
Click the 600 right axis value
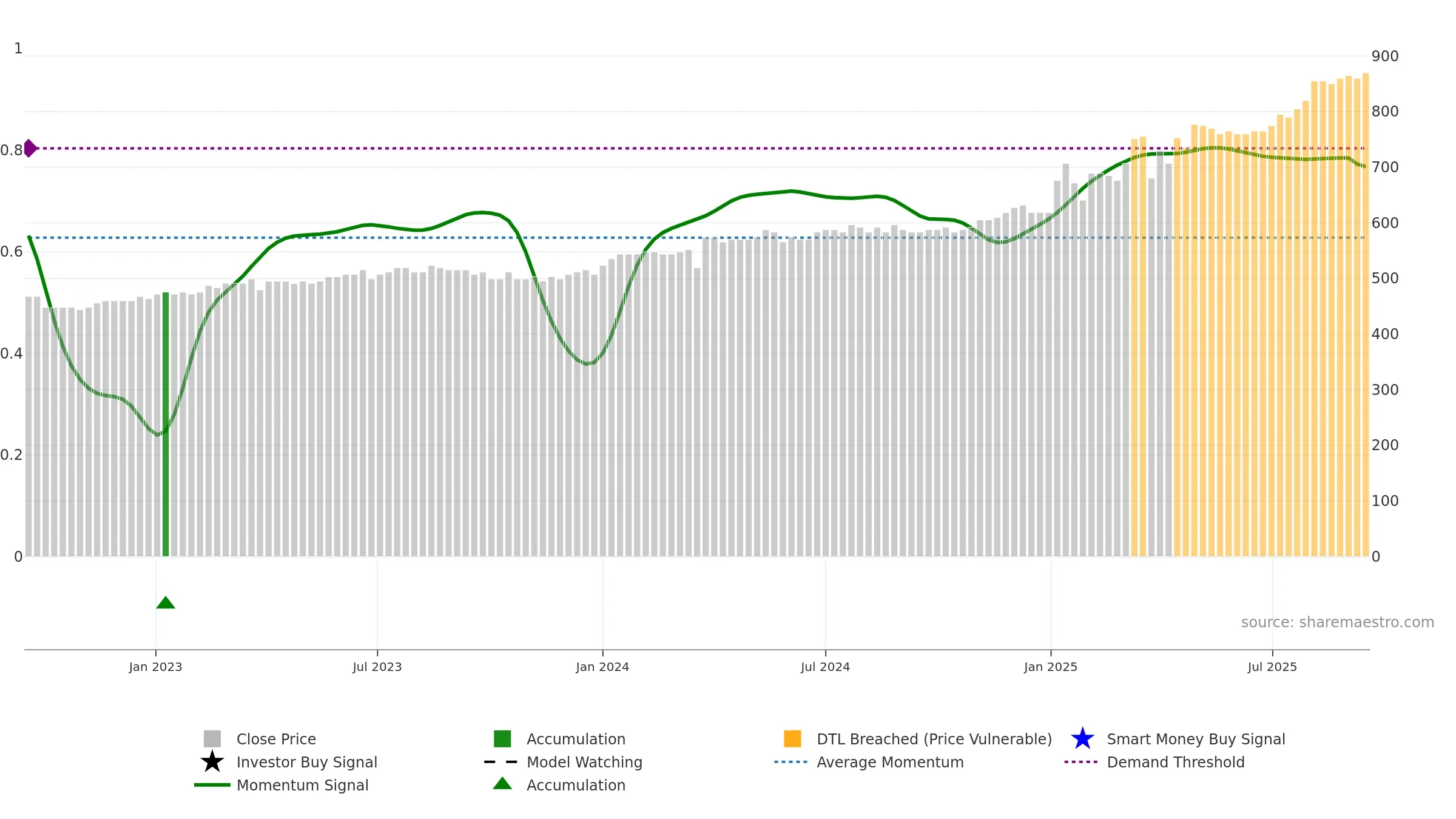[1385, 223]
